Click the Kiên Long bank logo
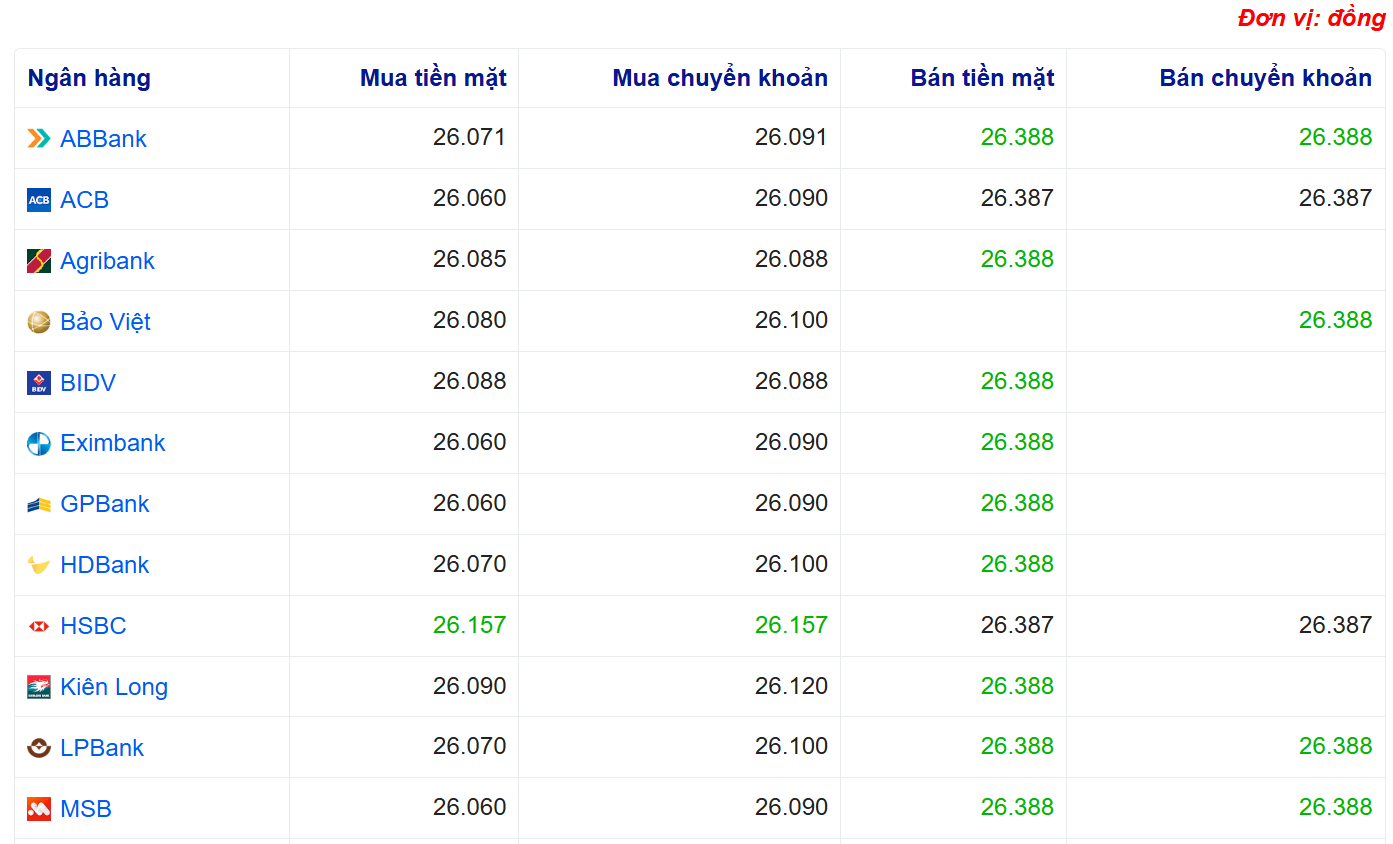The image size is (1393, 844). pyautogui.click(x=39, y=688)
